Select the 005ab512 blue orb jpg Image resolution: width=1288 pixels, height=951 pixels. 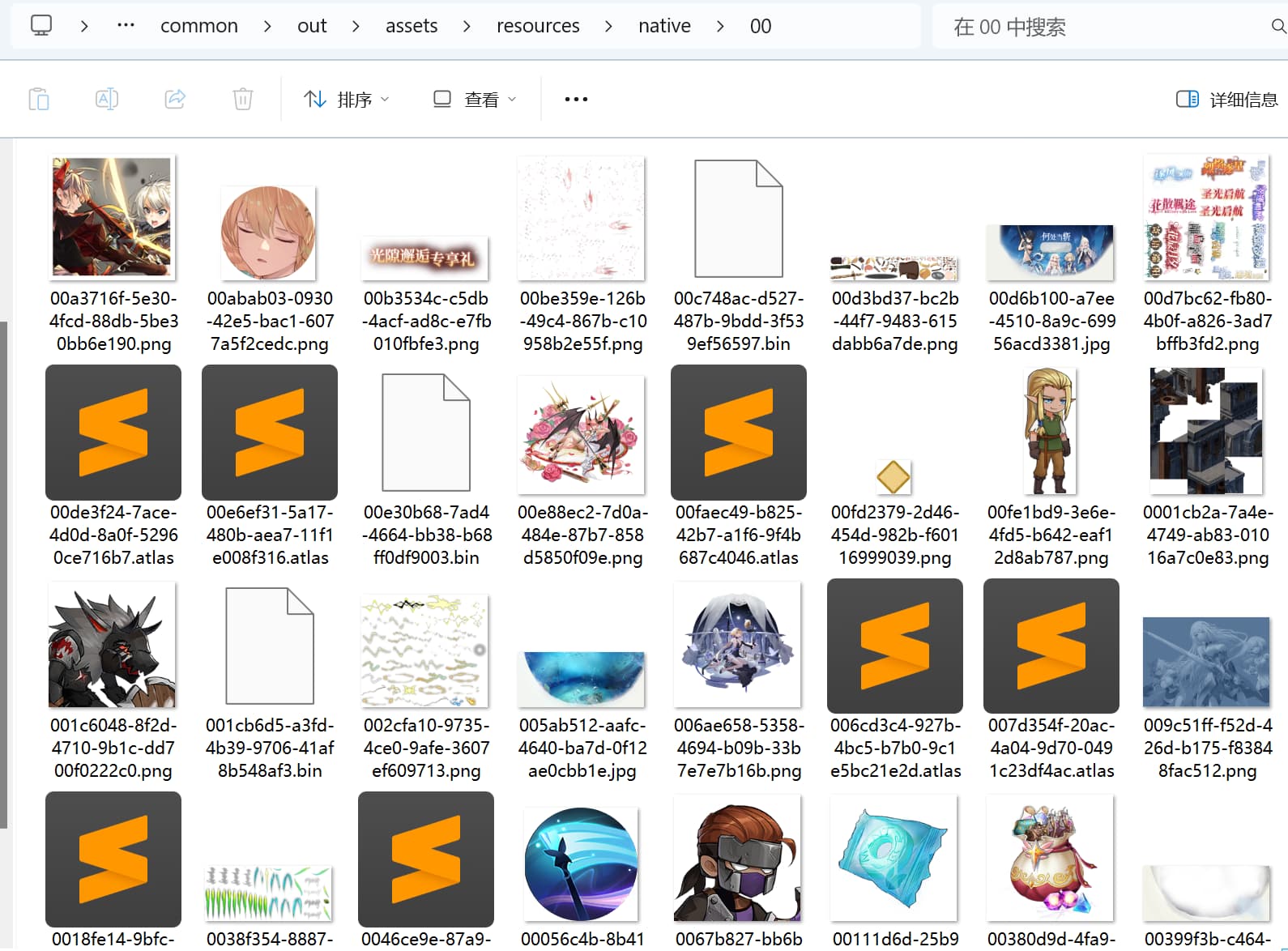click(582, 679)
